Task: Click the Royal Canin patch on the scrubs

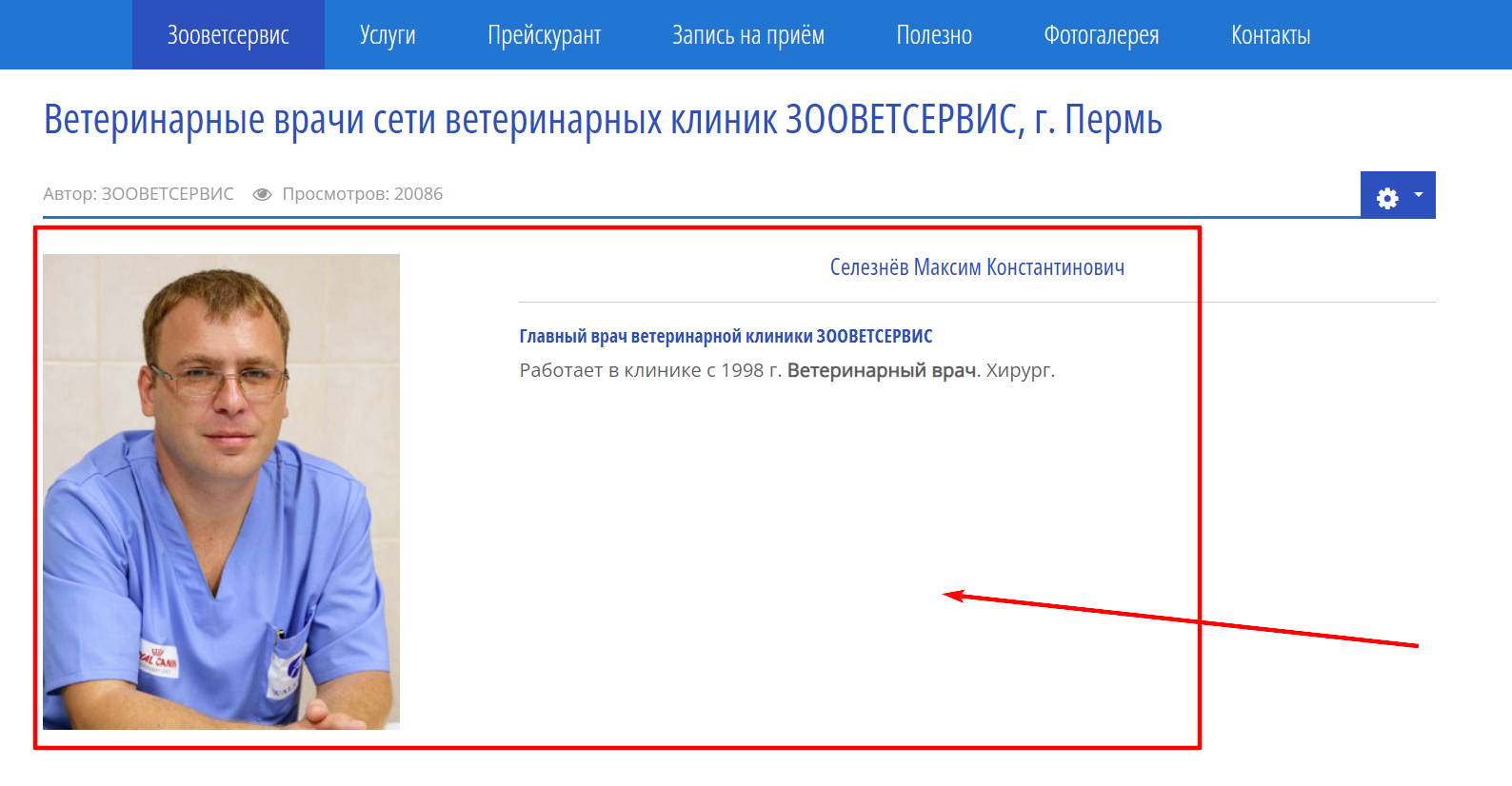Action: [158, 658]
